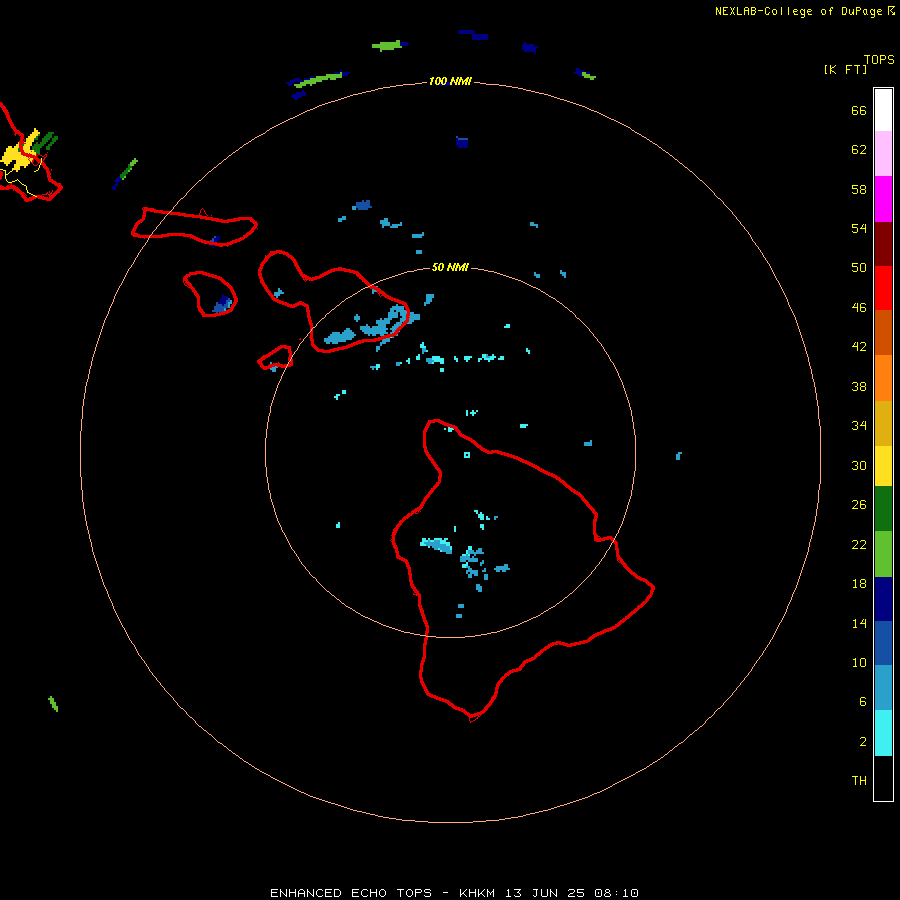900x900 pixels.
Task: Select the 22 scale value
Action: pyautogui.click(x=859, y=544)
